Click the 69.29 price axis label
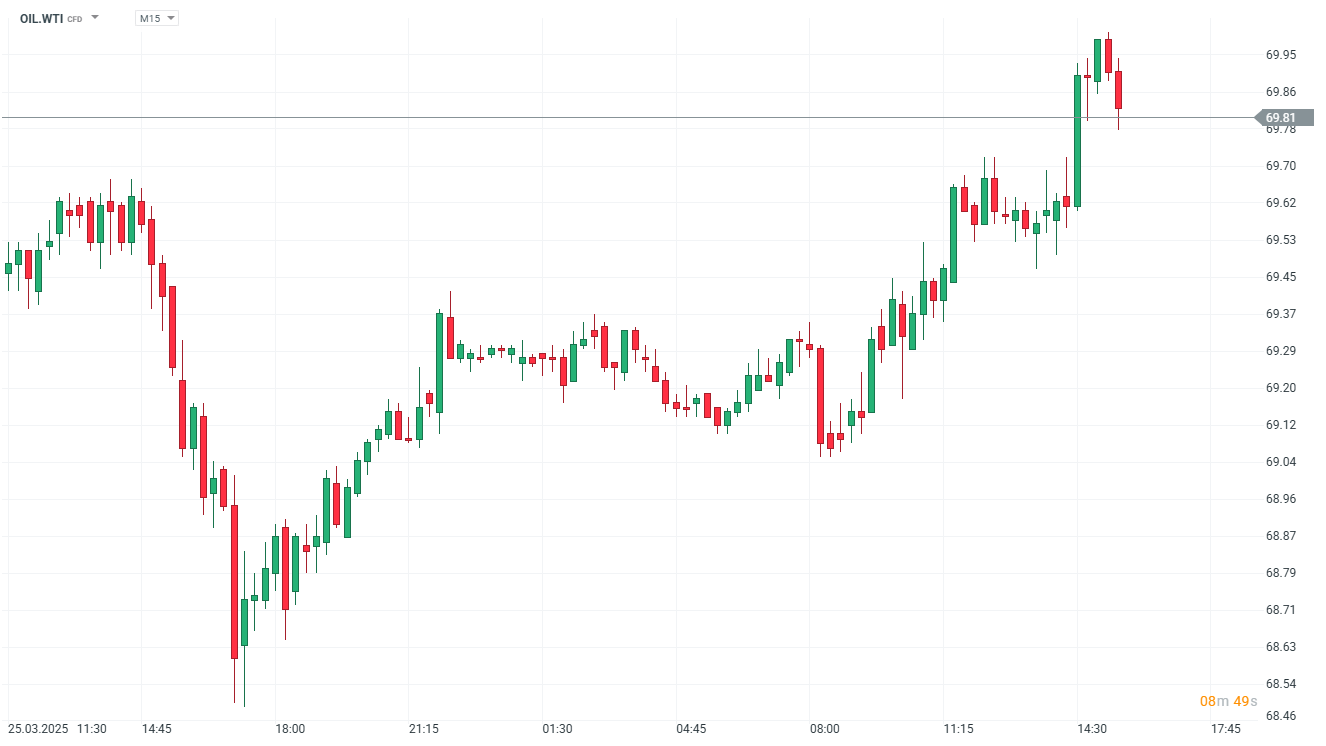1326x746 pixels. pyautogui.click(x=1281, y=351)
